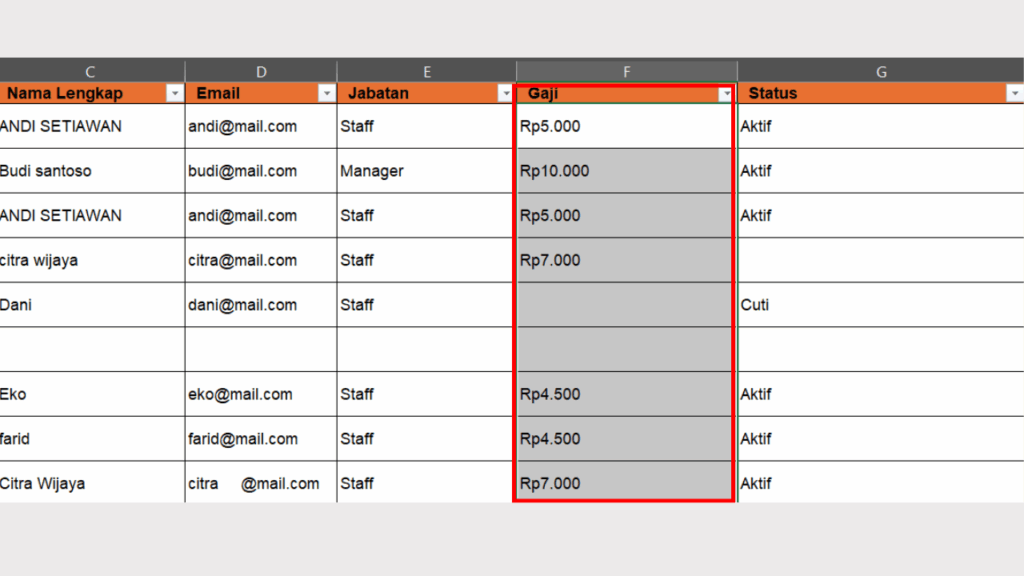Viewport: 1024px width, 576px height.
Task: Click the dani@mail.com cell
Action: click(260, 305)
